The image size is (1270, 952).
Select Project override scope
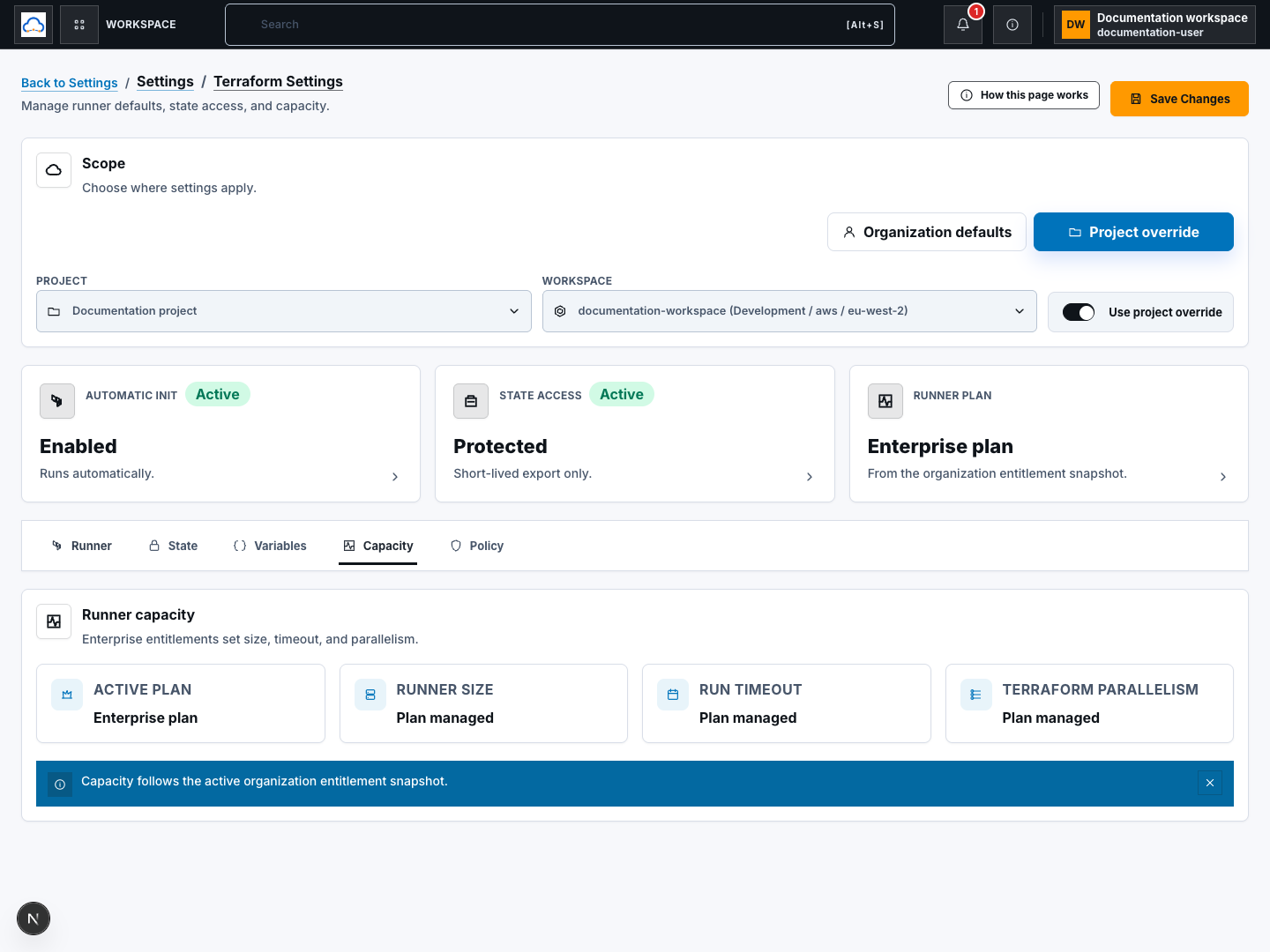point(1133,232)
